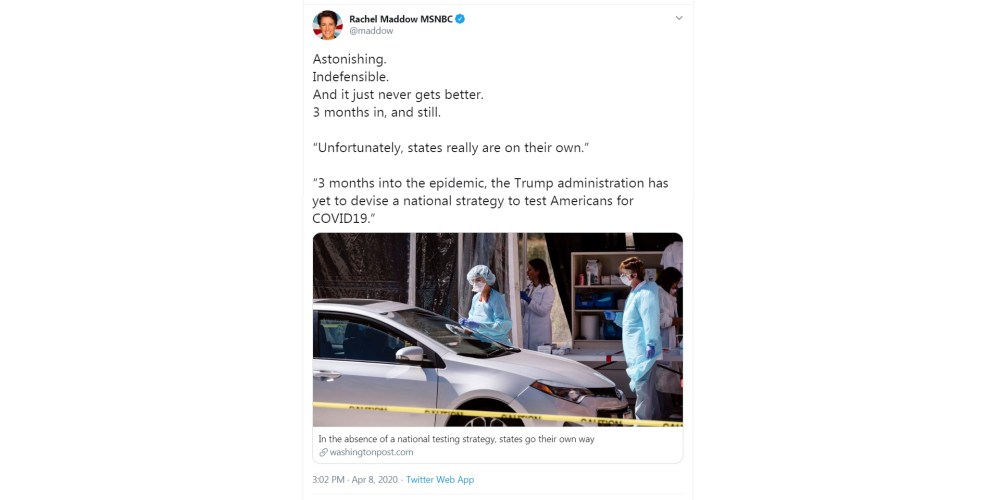This screenshot has width=1000, height=500.
Task: Open the Twitter Web App source link
Action: (x=440, y=480)
